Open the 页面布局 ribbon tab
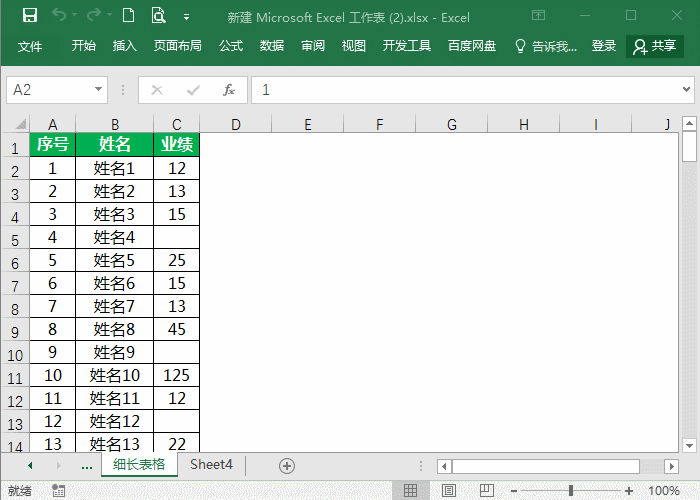This screenshot has width=700, height=500. (178, 46)
